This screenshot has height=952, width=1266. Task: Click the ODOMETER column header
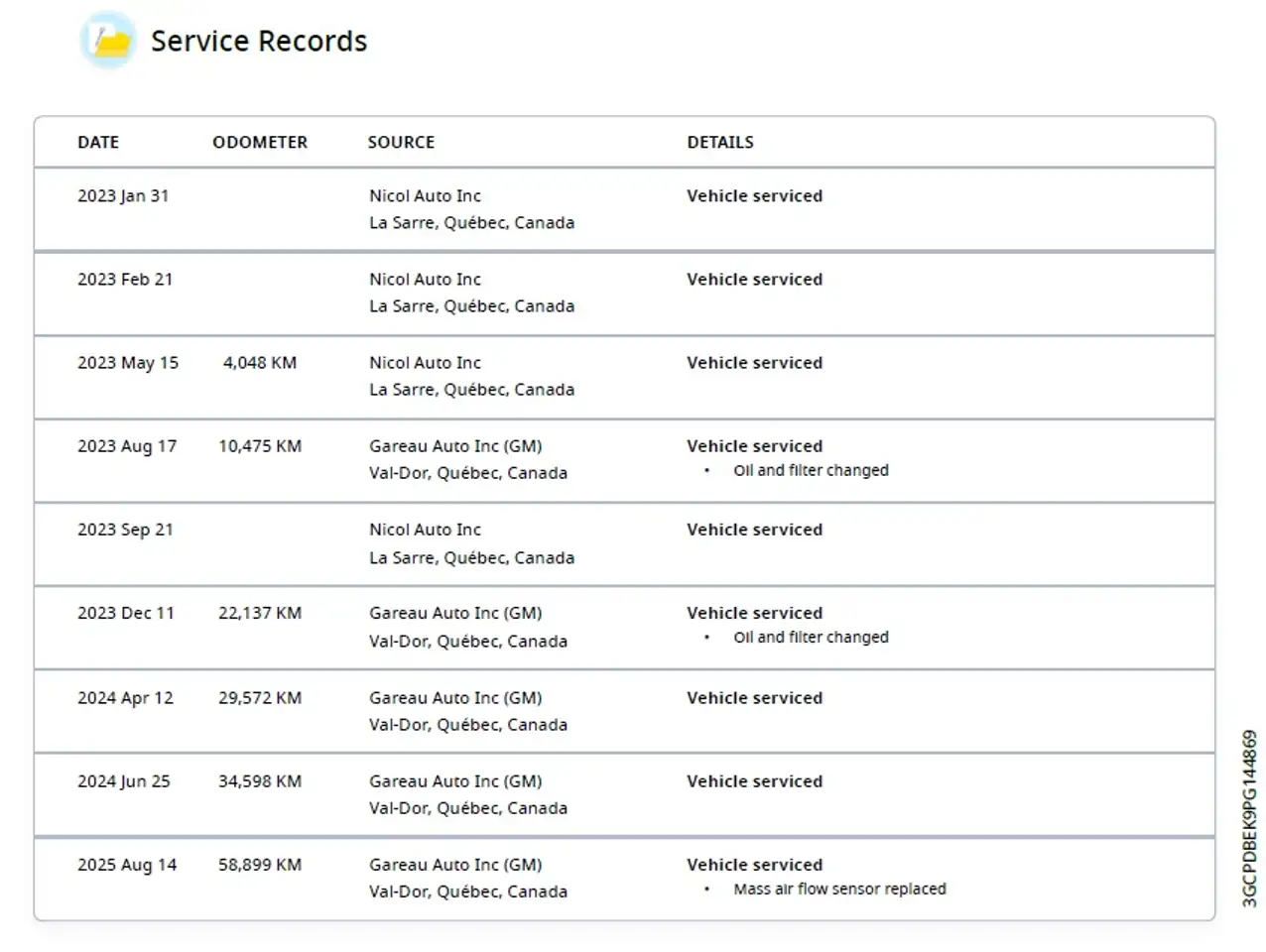point(260,142)
